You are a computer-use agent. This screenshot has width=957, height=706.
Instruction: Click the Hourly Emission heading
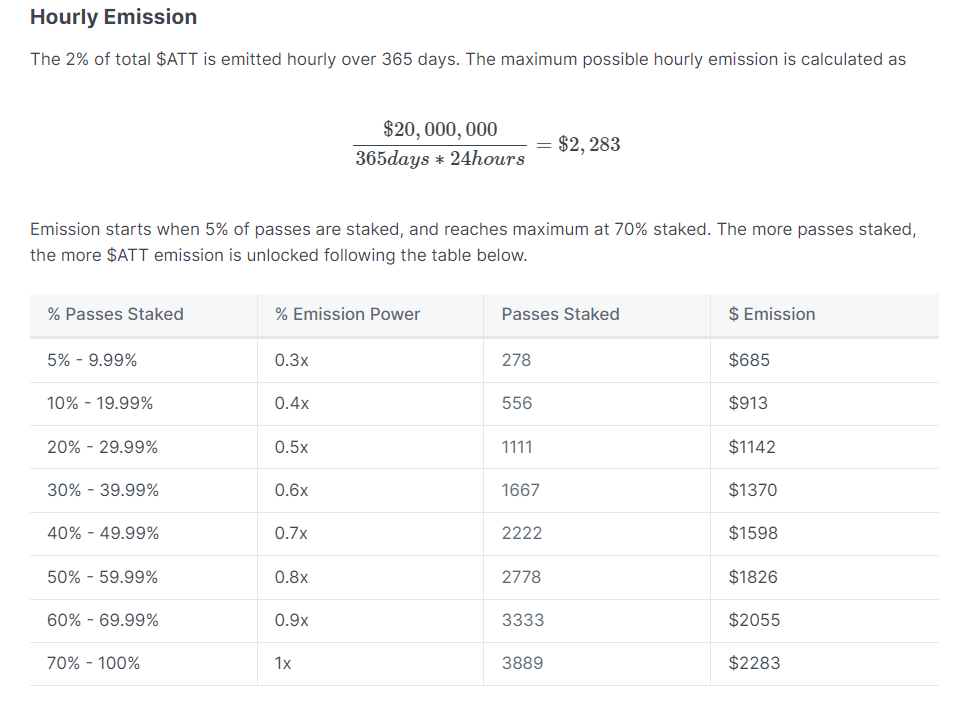click(x=114, y=17)
